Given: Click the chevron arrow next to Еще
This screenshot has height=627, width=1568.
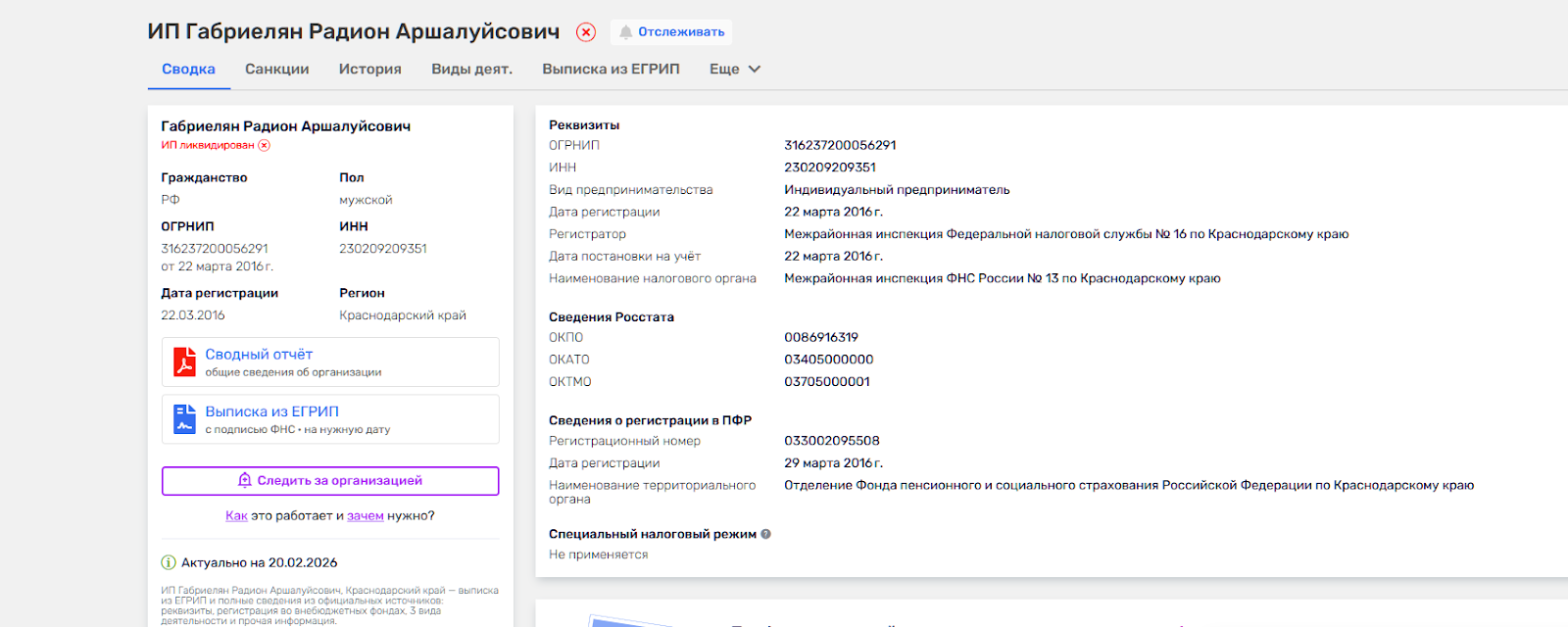Looking at the screenshot, I should pos(755,69).
